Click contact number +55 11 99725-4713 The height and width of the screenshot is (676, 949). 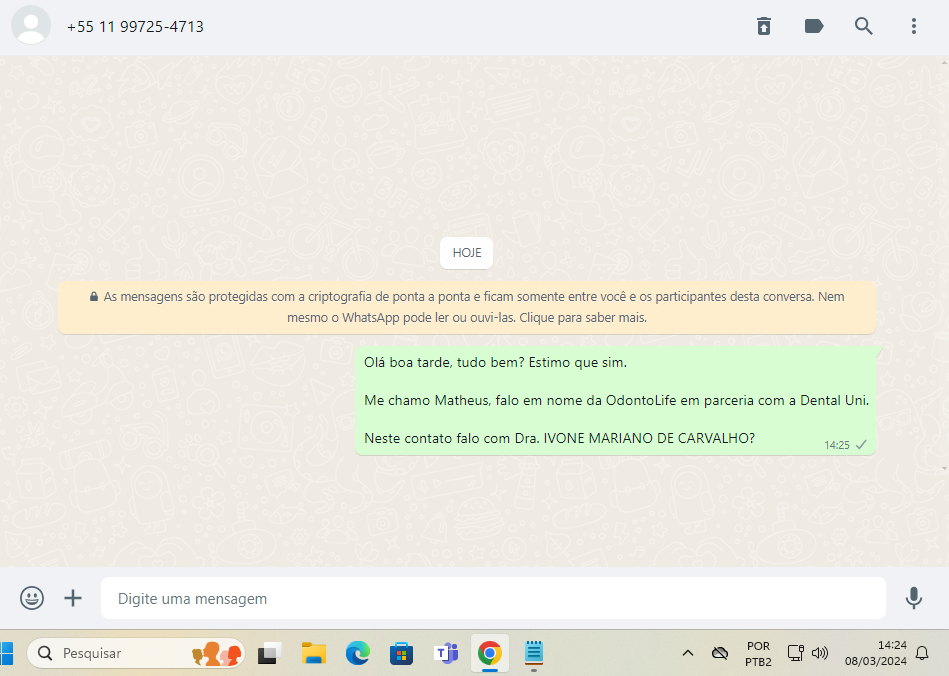tap(135, 27)
